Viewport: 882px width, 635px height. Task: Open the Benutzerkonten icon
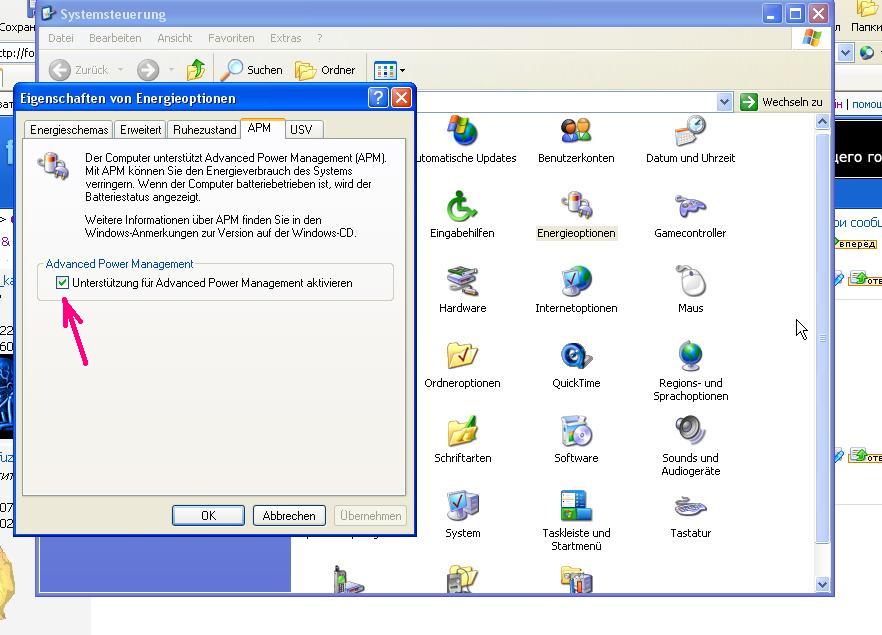pos(576,133)
